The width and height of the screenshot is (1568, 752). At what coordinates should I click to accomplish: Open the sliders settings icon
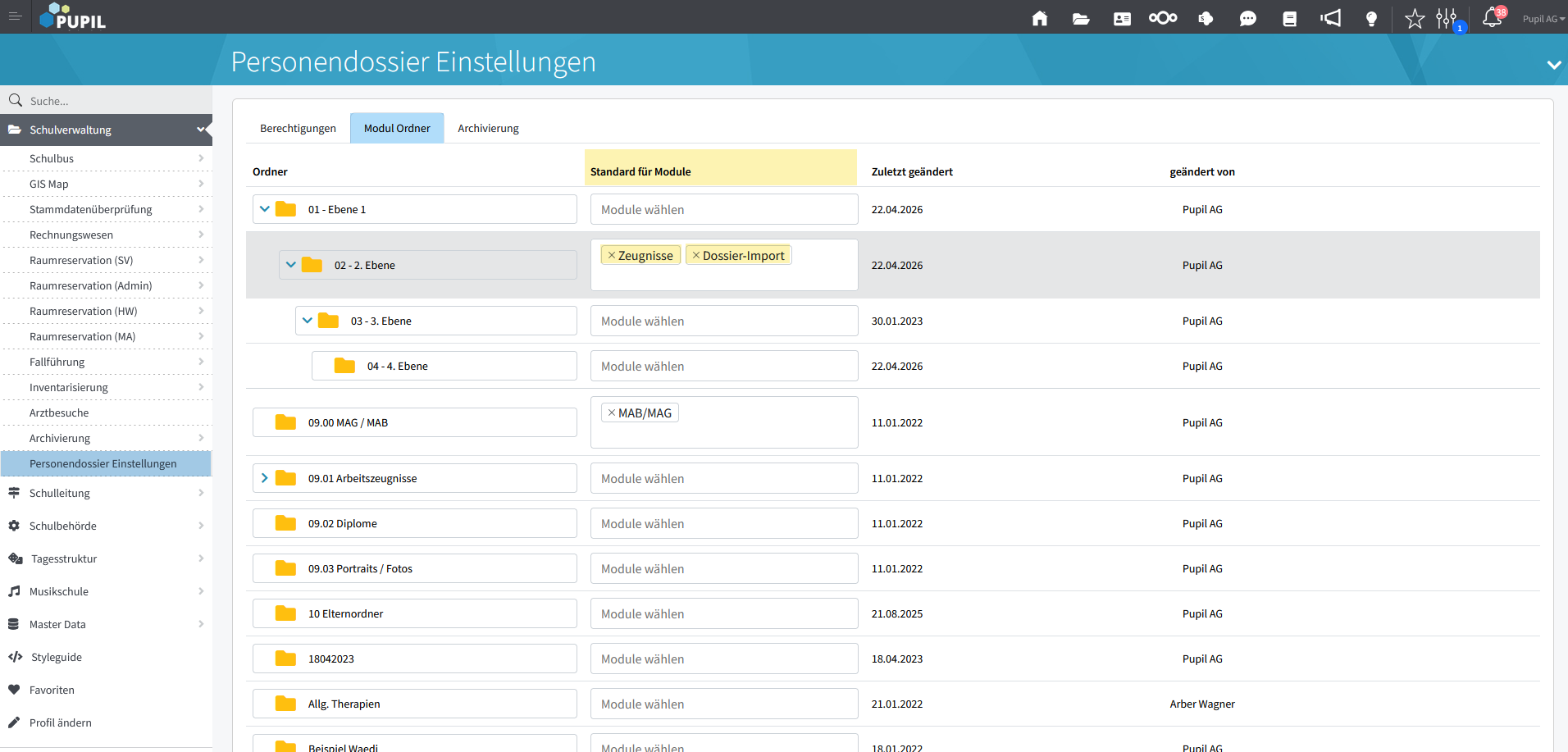[x=1446, y=18]
